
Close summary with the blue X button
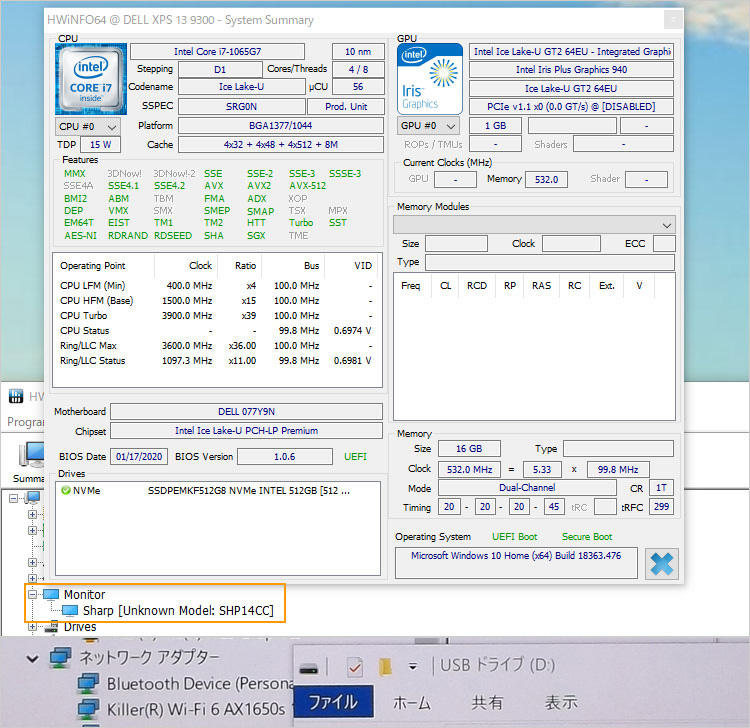tap(662, 564)
